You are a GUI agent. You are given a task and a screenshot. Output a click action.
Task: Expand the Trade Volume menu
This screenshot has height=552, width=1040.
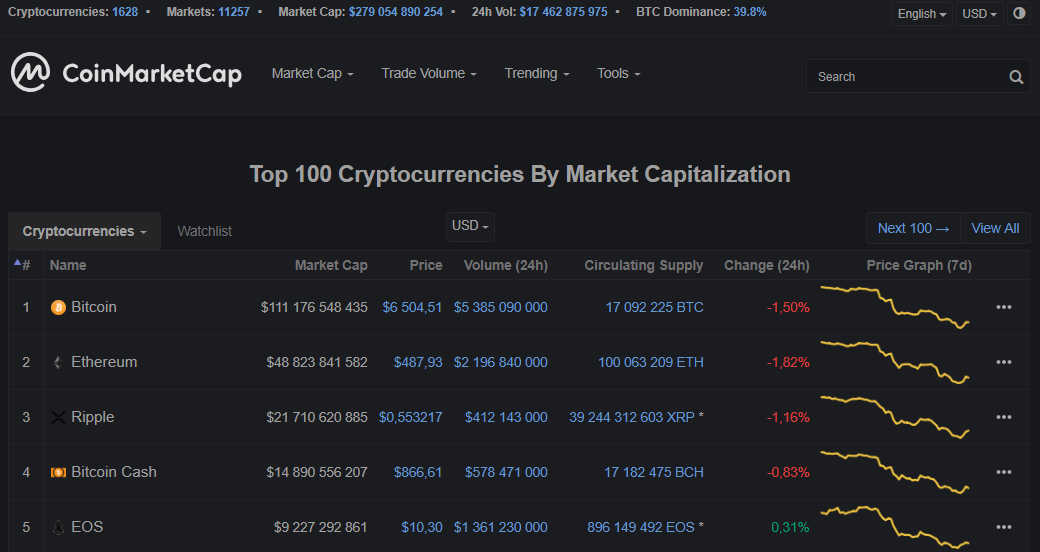click(x=428, y=74)
